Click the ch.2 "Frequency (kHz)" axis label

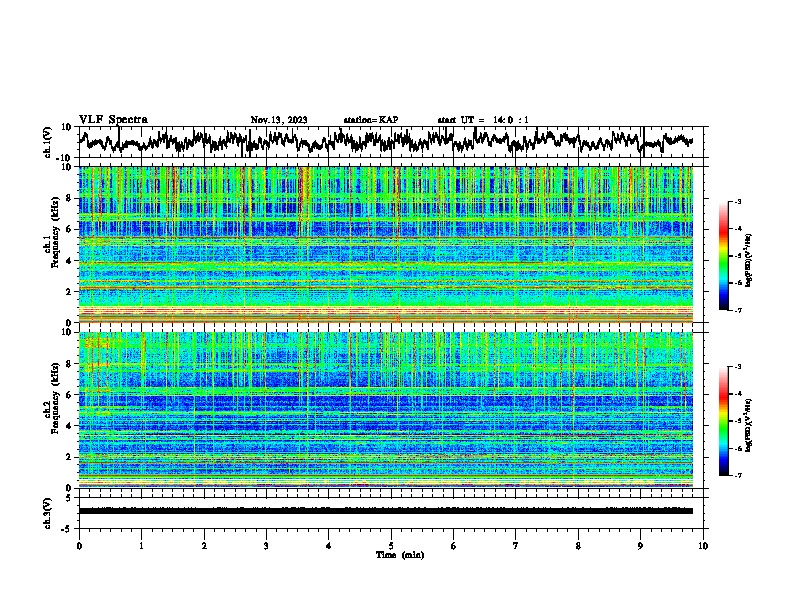coord(54,398)
